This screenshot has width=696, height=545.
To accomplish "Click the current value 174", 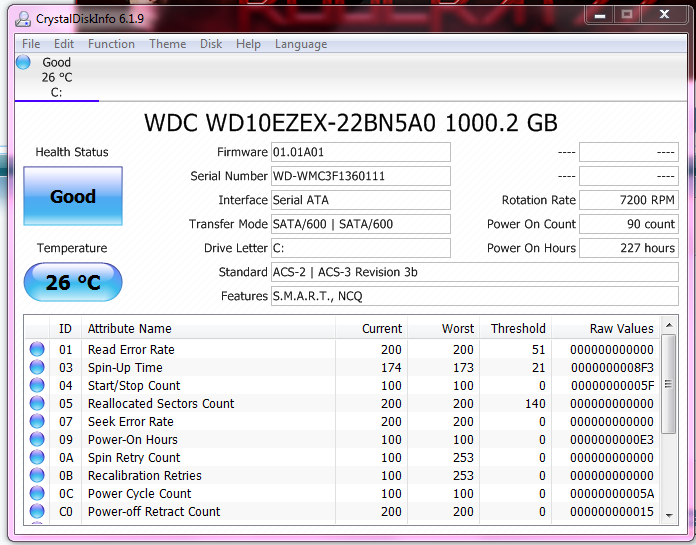I will pyautogui.click(x=391, y=367).
